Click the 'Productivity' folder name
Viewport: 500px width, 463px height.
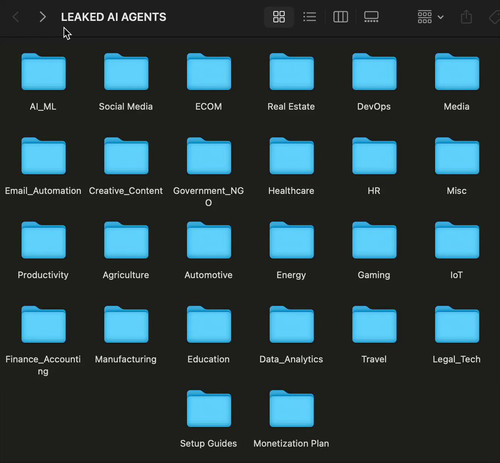pos(43,275)
